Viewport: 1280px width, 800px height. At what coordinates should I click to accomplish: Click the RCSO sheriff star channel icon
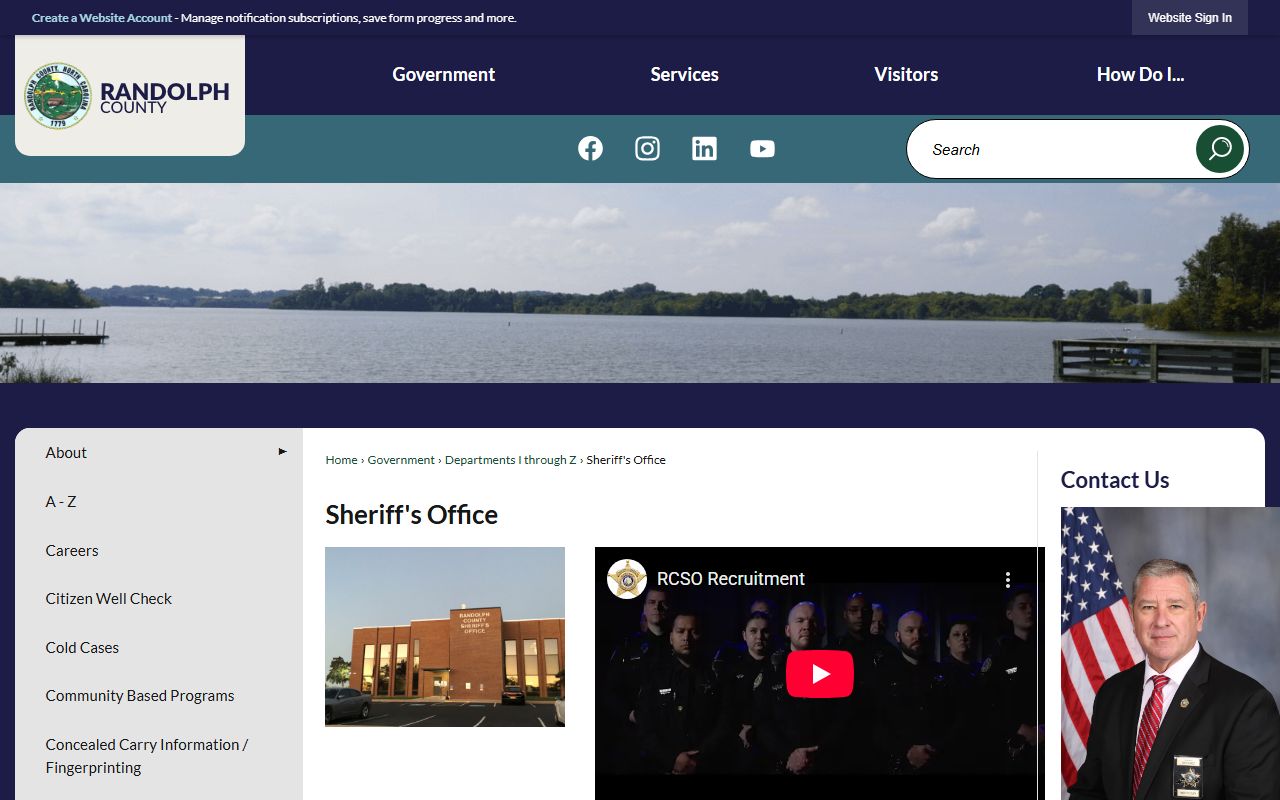(627, 579)
